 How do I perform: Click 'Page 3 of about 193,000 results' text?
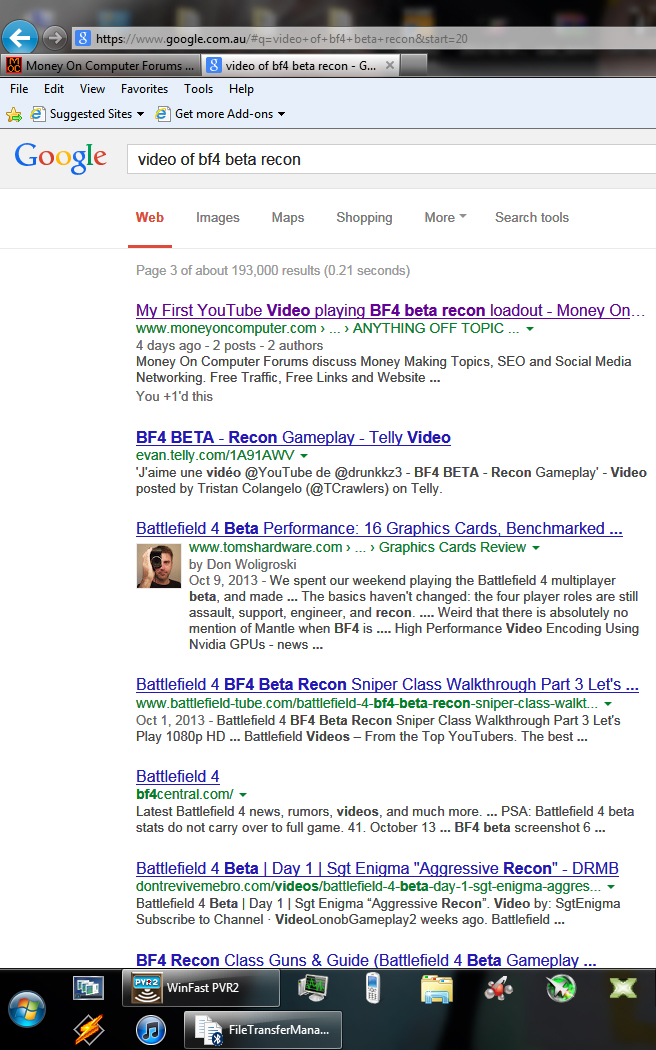pyautogui.click(x=228, y=271)
